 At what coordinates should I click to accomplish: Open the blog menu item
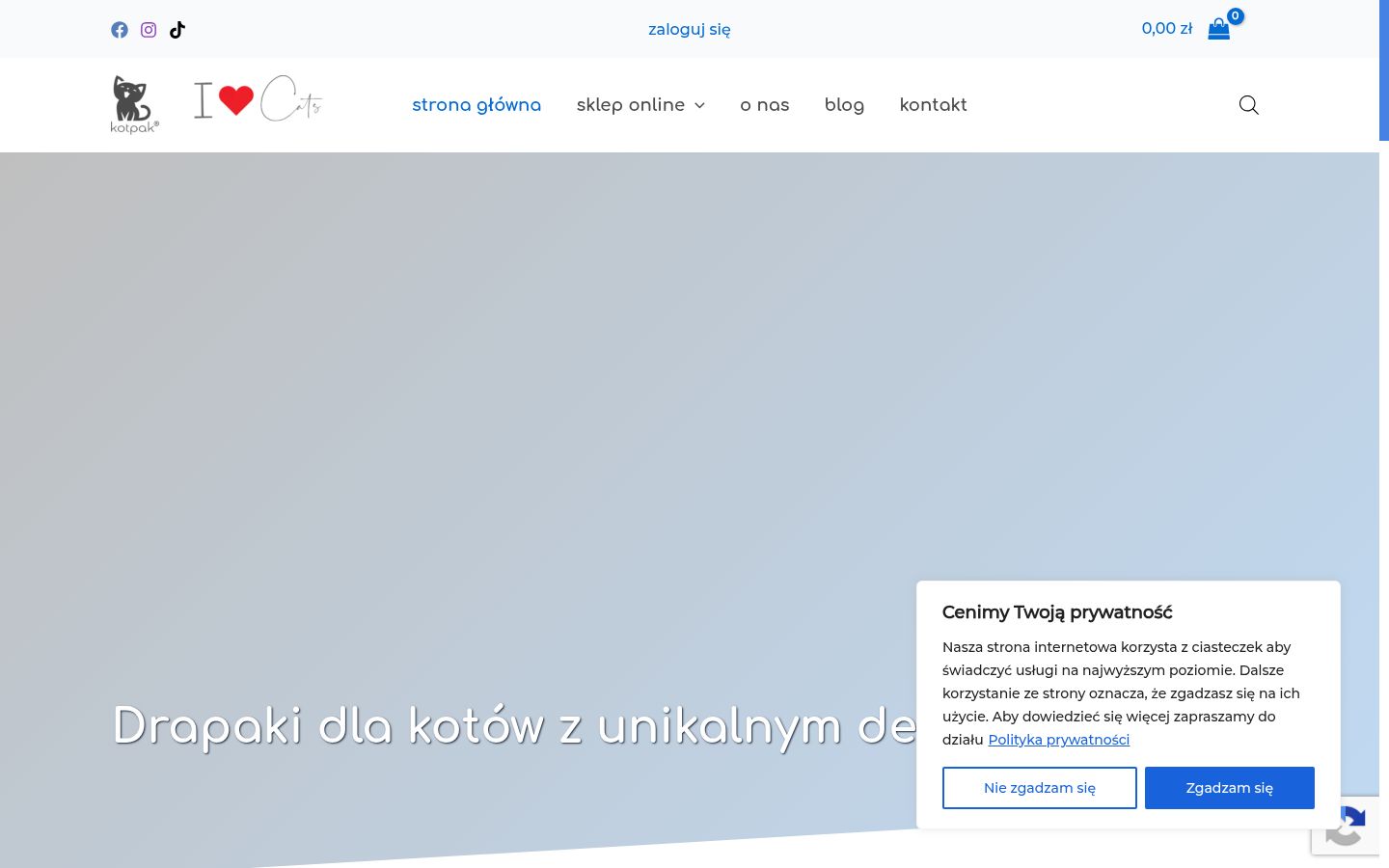(x=845, y=105)
